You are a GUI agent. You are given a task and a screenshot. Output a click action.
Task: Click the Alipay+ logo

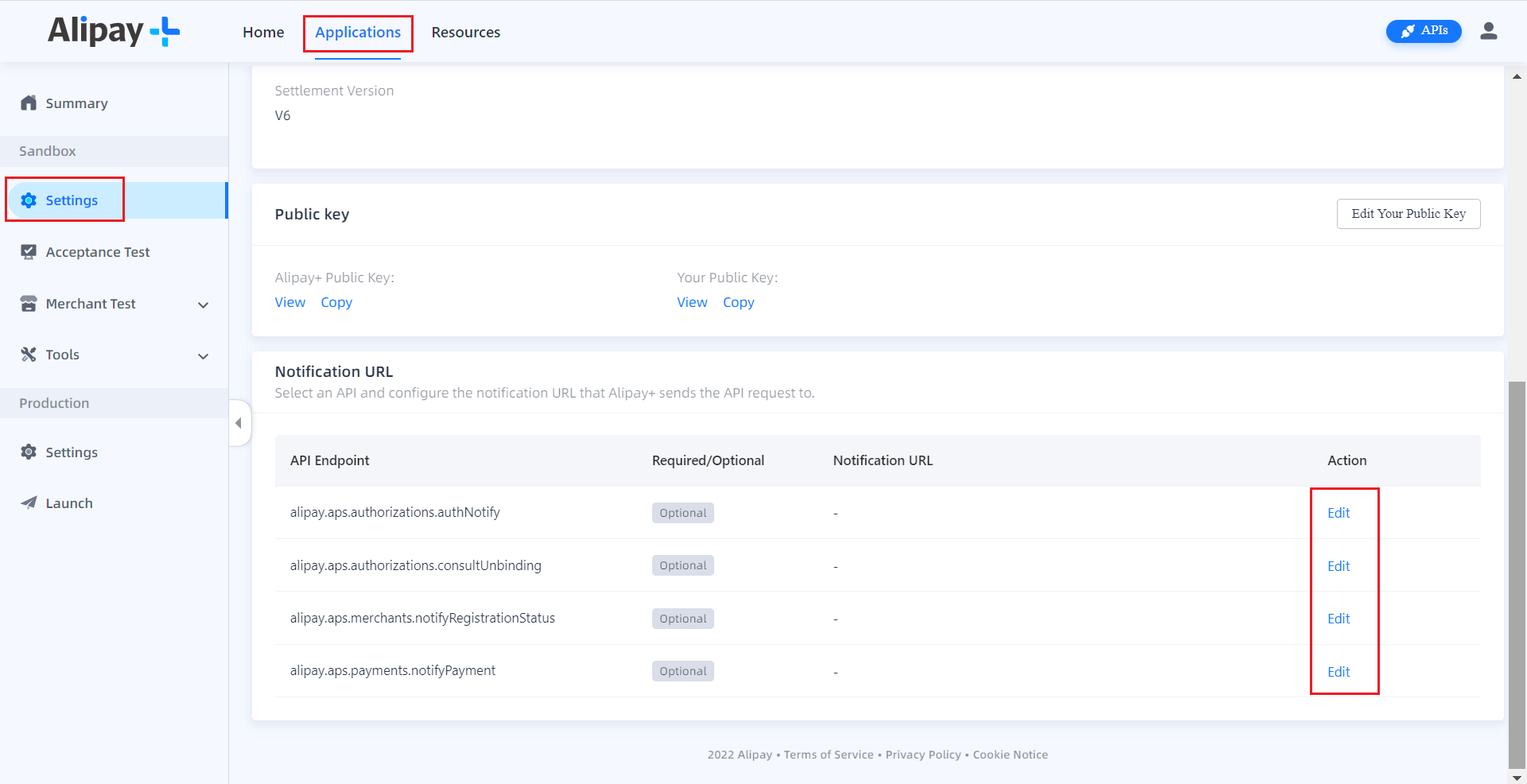[x=113, y=31]
